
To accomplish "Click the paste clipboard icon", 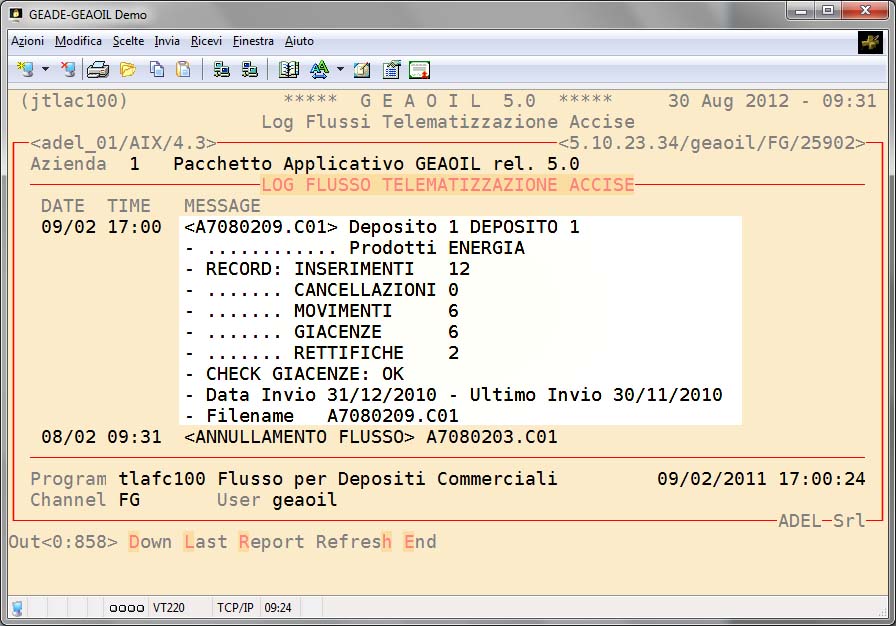I will [x=183, y=69].
